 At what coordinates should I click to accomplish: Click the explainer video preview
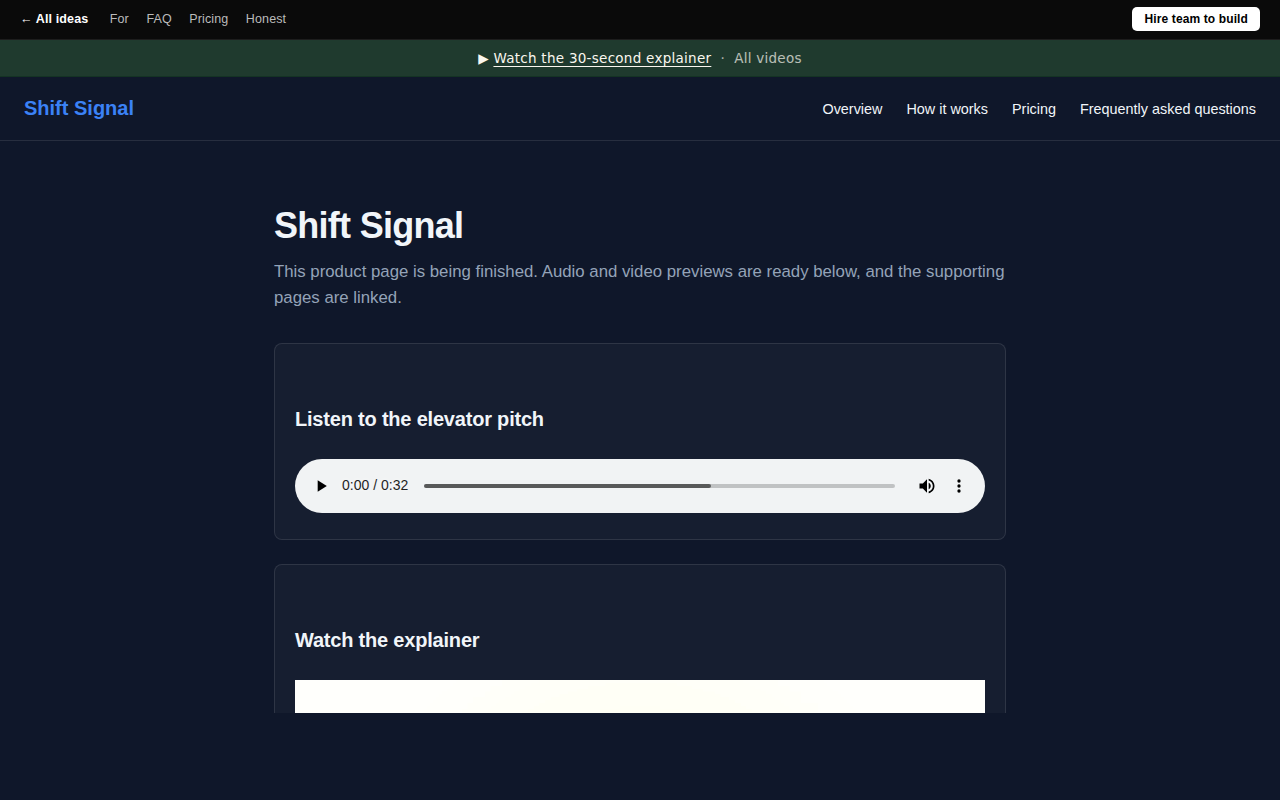pyautogui.click(x=640, y=696)
